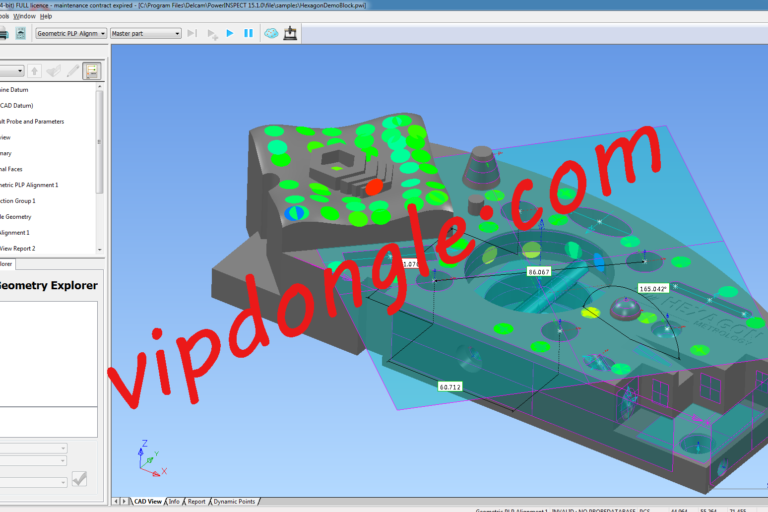Click the red measured point on the surface
This screenshot has height=512, width=768.
point(374,187)
